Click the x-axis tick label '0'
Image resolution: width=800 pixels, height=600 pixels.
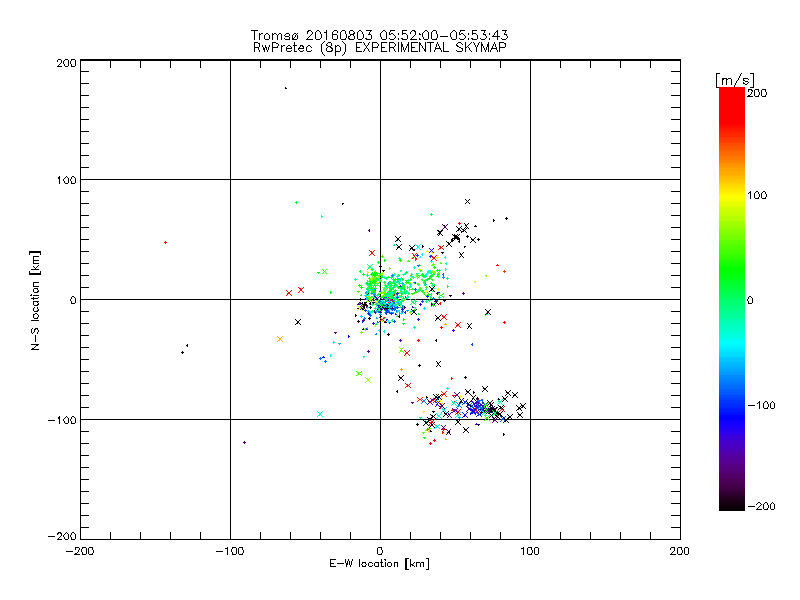380,551
